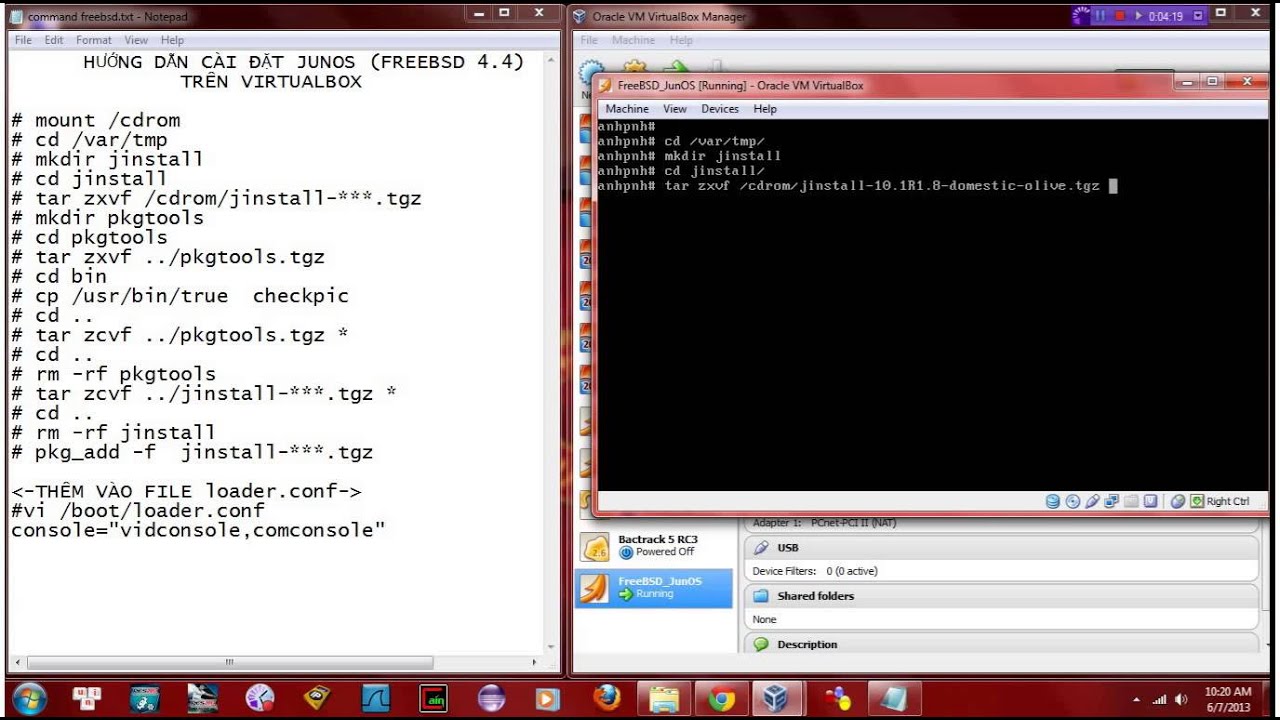This screenshot has width=1280, height=720.
Task: Click the 'mount /cdrom' line in Notepad
Action: click(96, 120)
